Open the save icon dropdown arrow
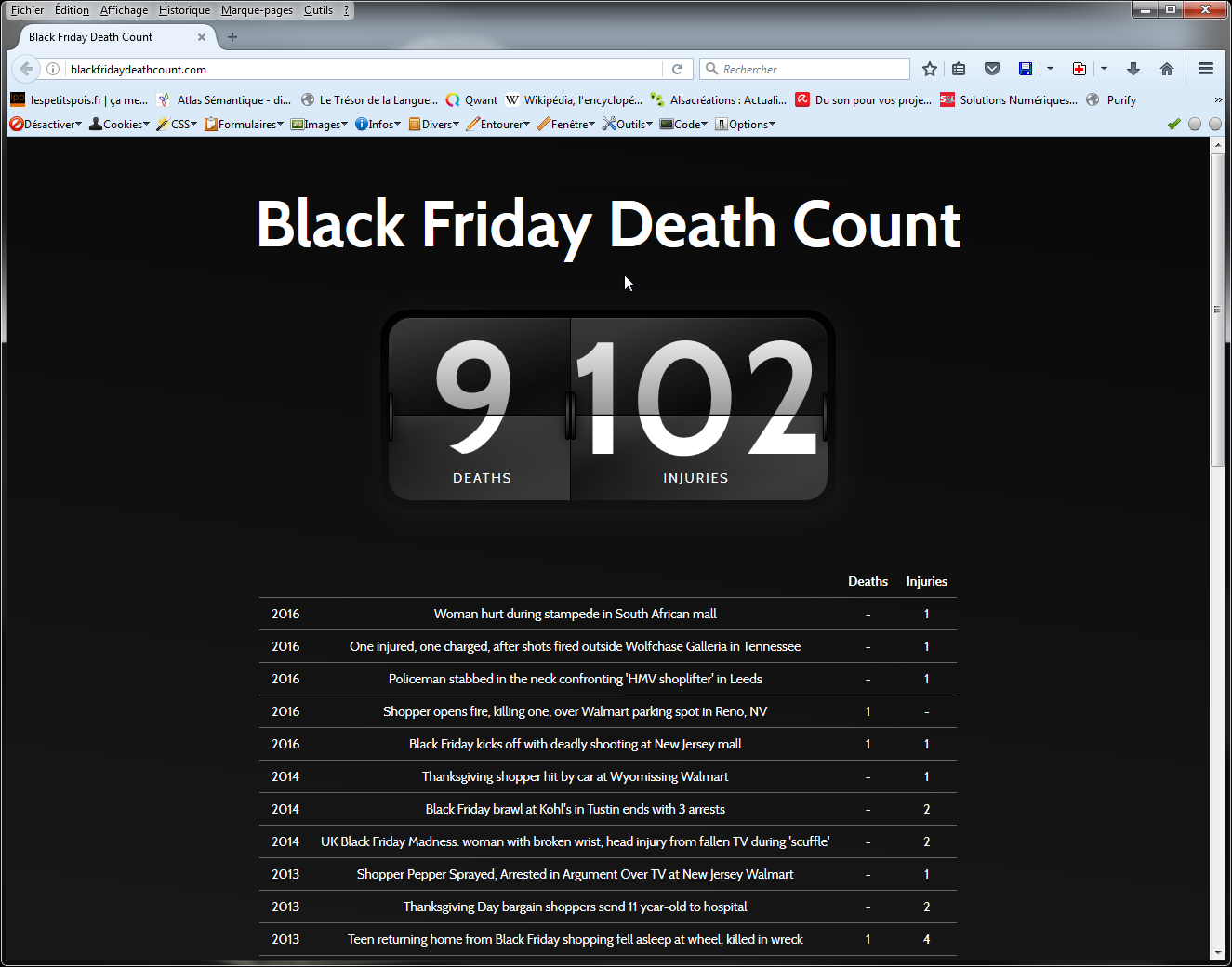The image size is (1232, 967). coord(1050,69)
